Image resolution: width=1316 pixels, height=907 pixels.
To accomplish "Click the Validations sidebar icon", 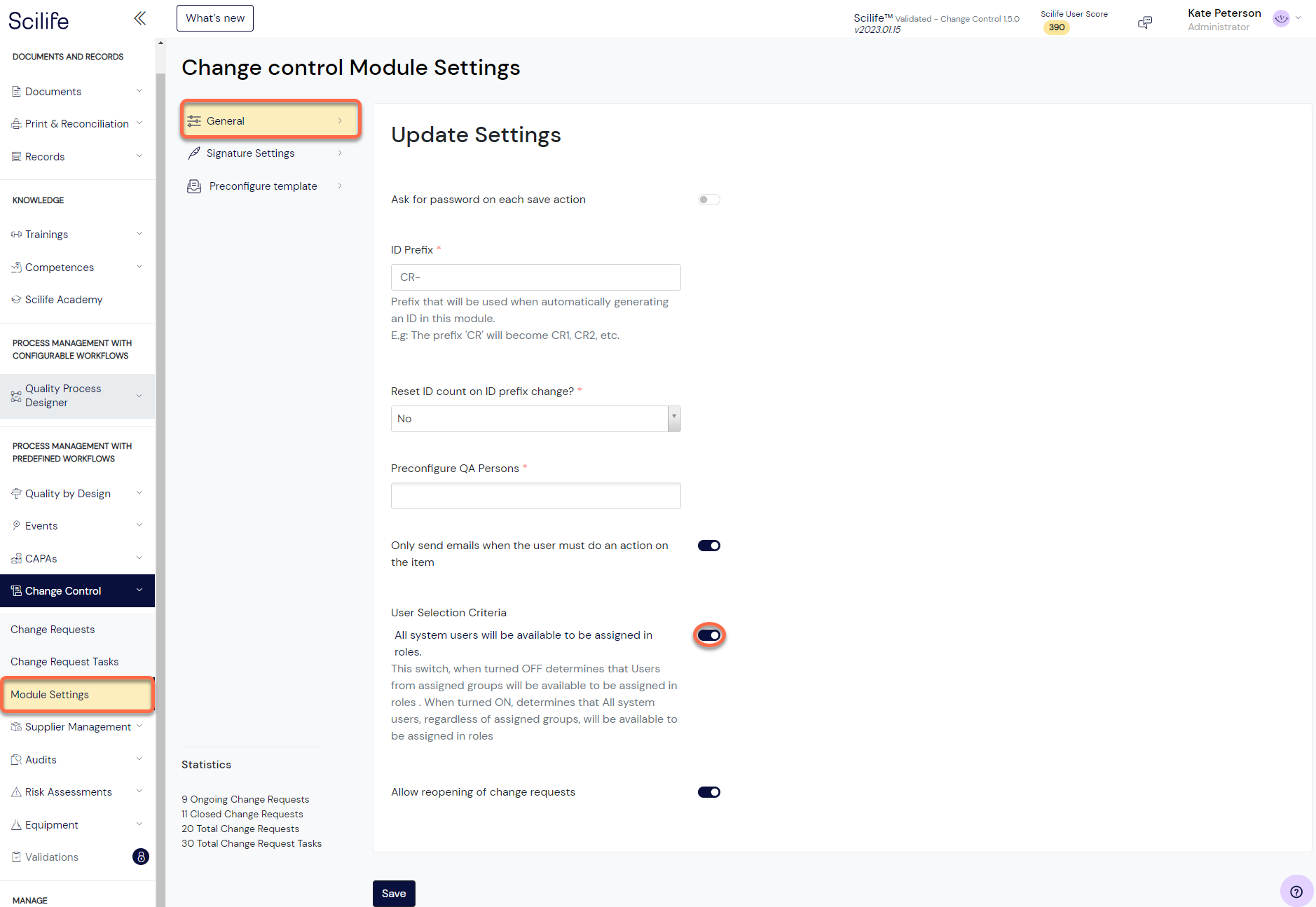I will coord(16,857).
